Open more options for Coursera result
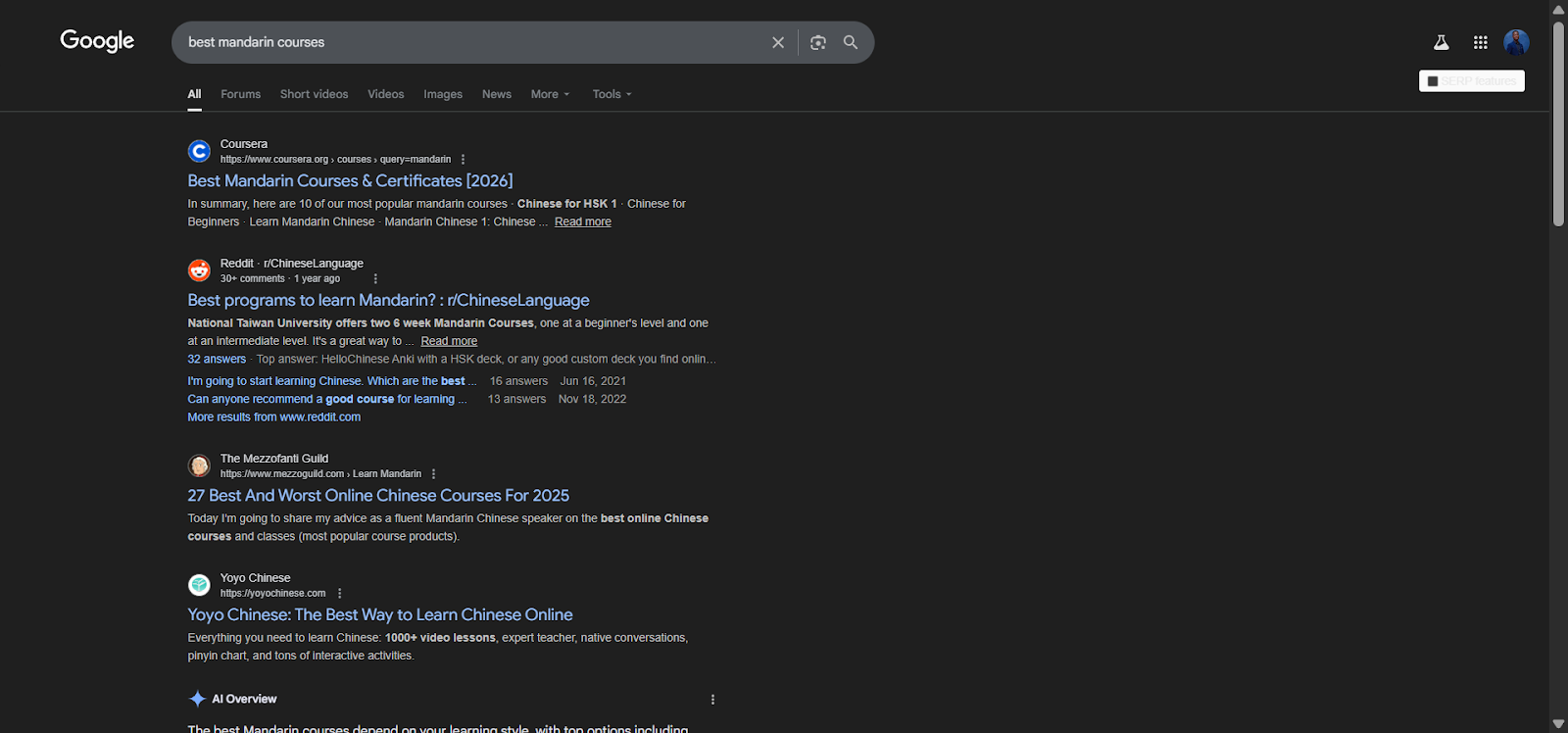Viewport: 1568px width, 733px height. point(464,160)
